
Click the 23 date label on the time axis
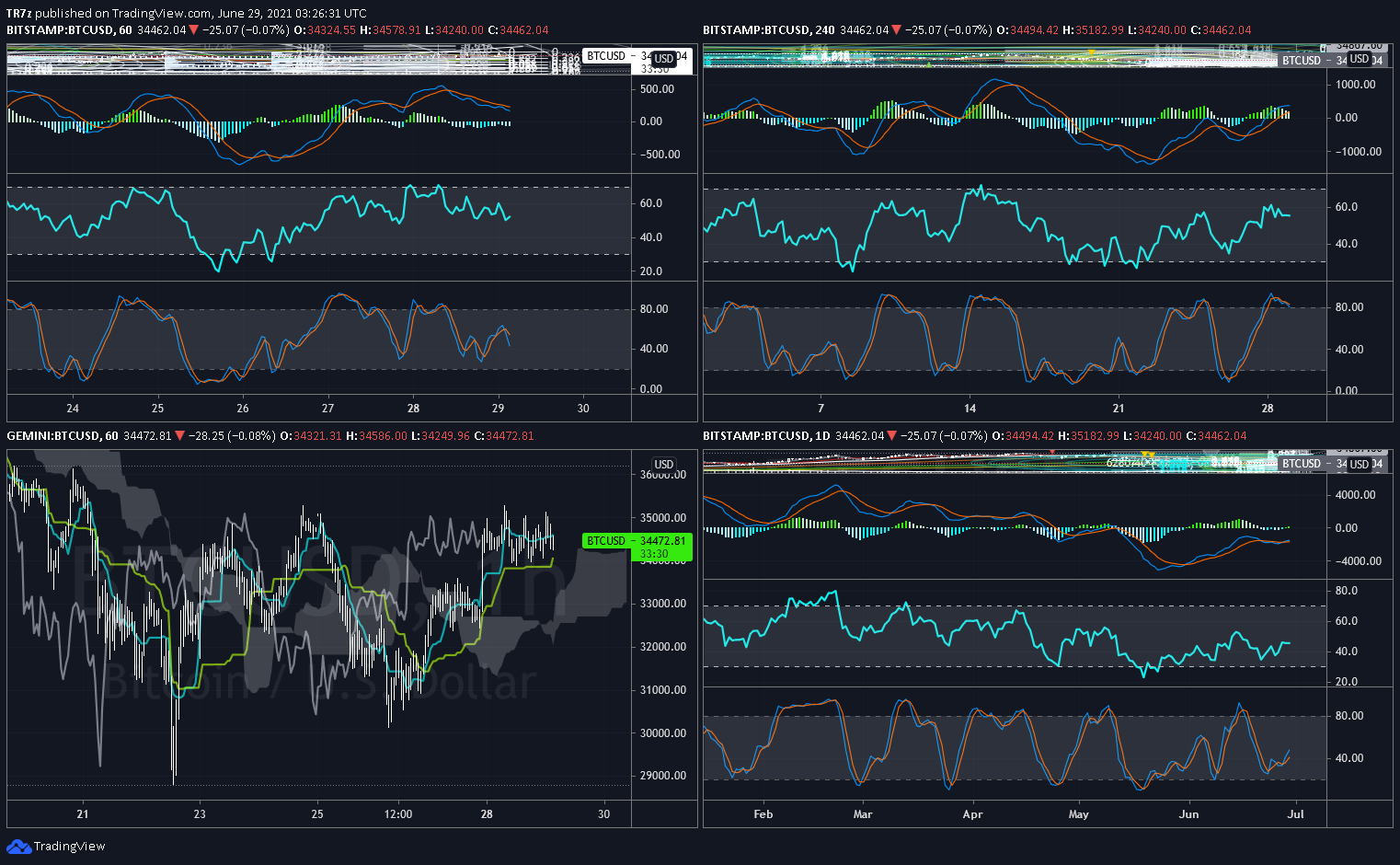pyautogui.click(x=200, y=814)
